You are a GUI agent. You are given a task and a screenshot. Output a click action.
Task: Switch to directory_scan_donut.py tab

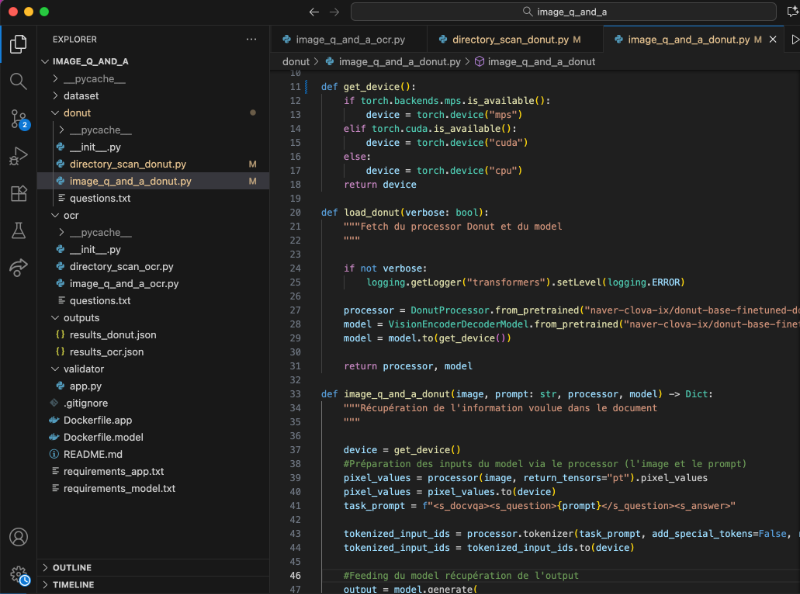coord(510,40)
